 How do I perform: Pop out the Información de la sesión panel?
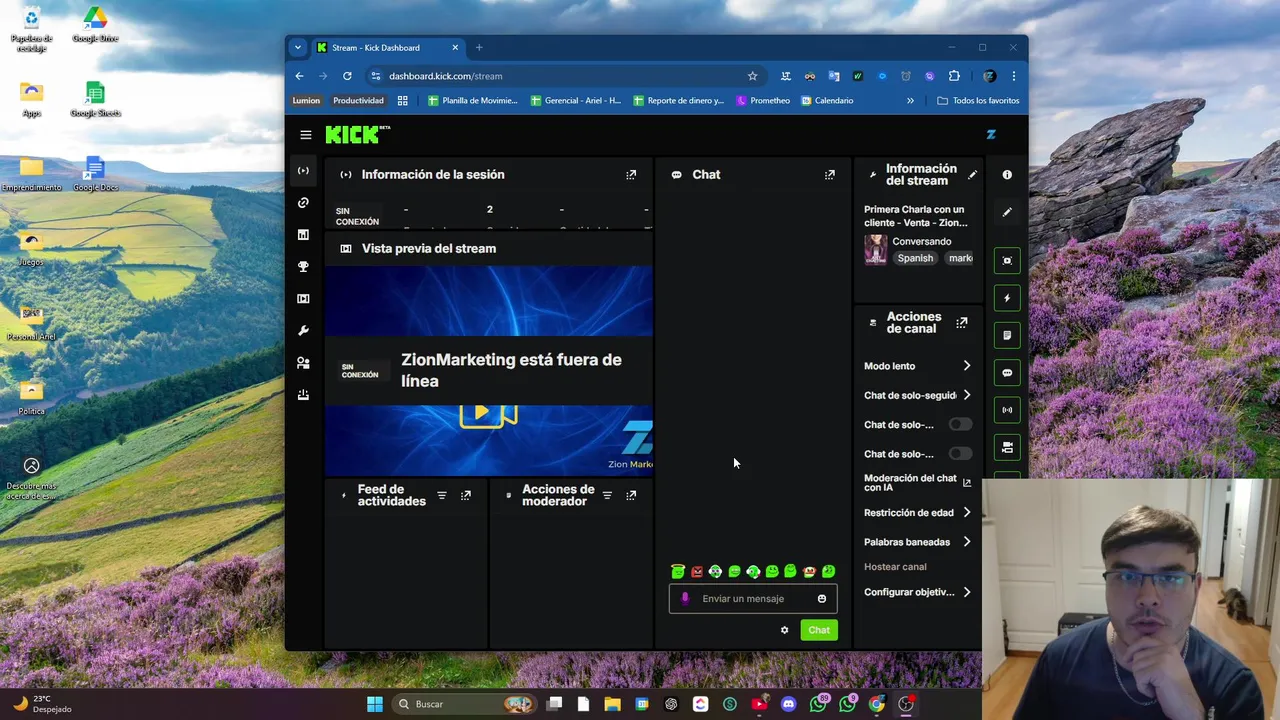[631, 174]
